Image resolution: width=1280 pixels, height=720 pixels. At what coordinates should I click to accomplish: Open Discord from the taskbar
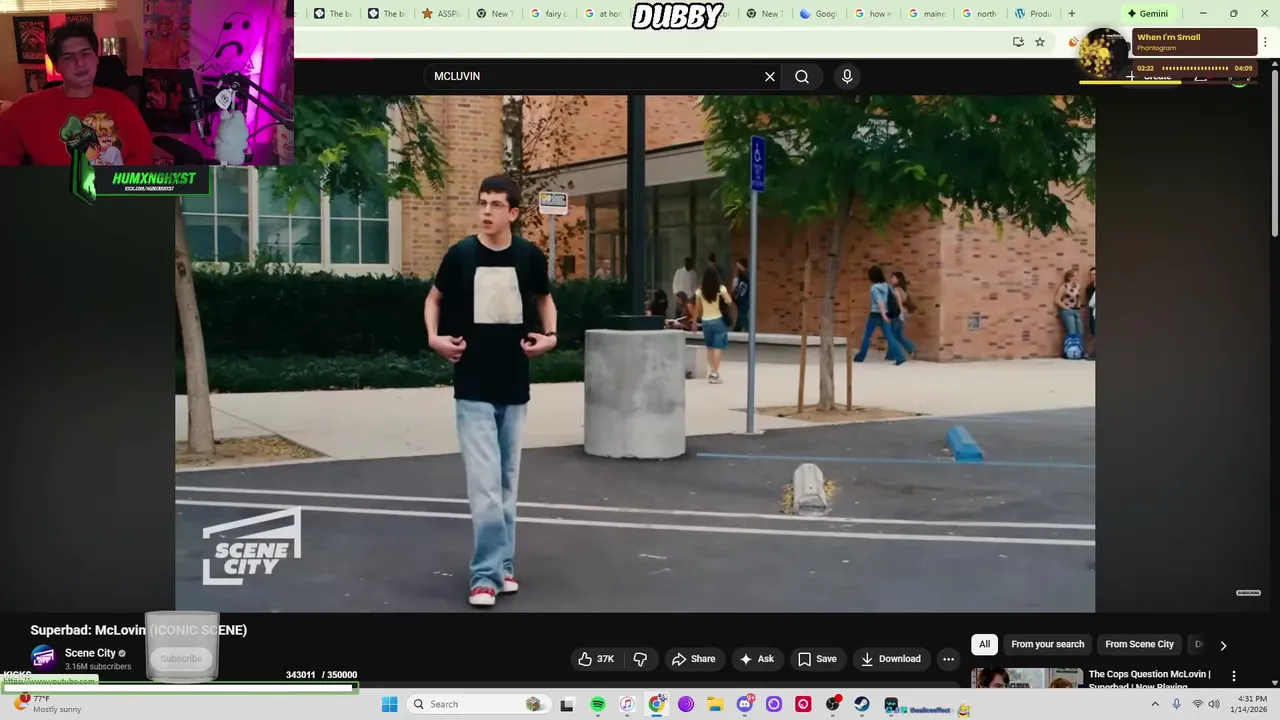tap(744, 704)
